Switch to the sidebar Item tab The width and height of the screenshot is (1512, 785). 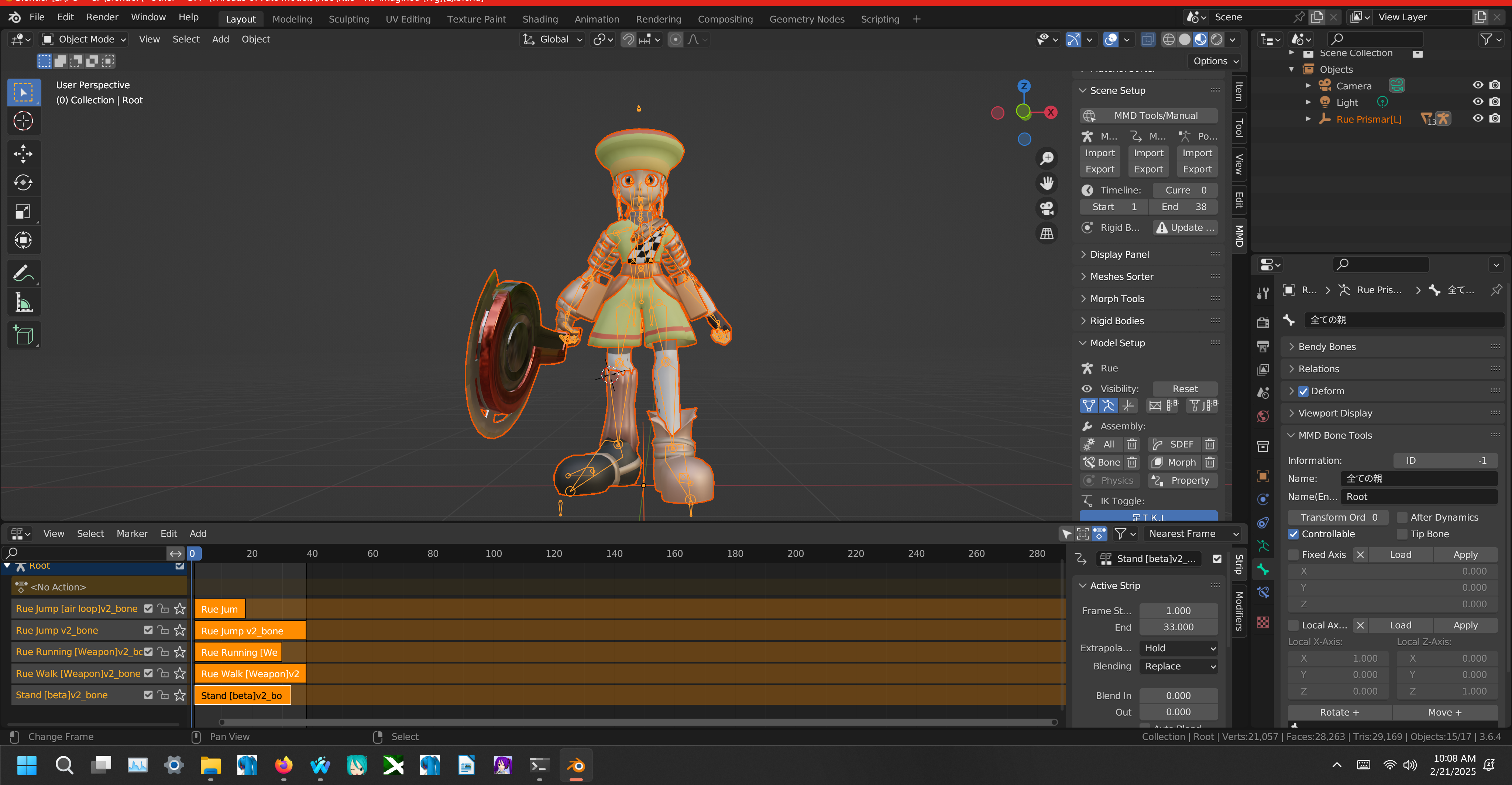tap(1238, 92)
